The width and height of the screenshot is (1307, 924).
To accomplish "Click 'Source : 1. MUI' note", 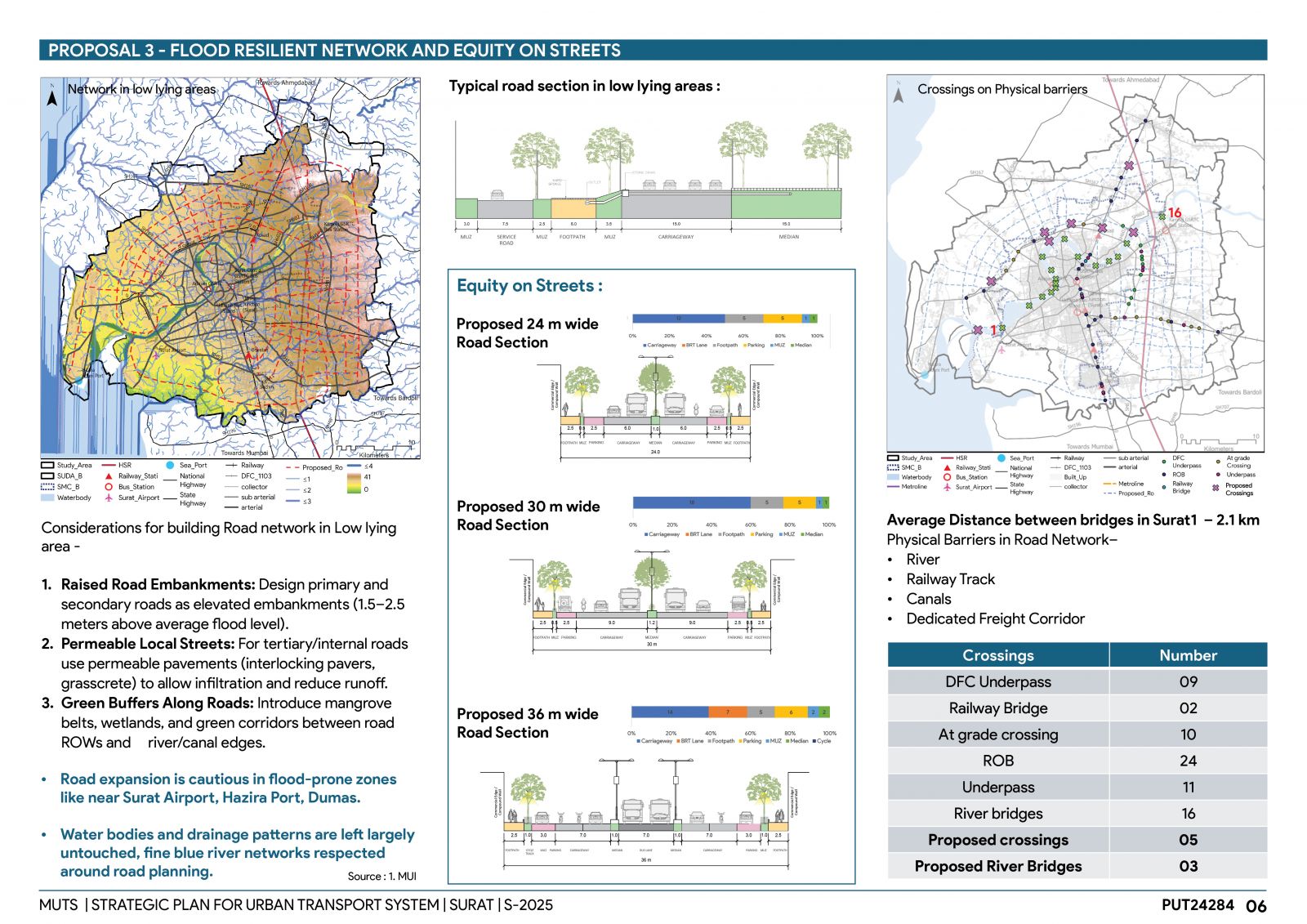I will click(381, 877).
